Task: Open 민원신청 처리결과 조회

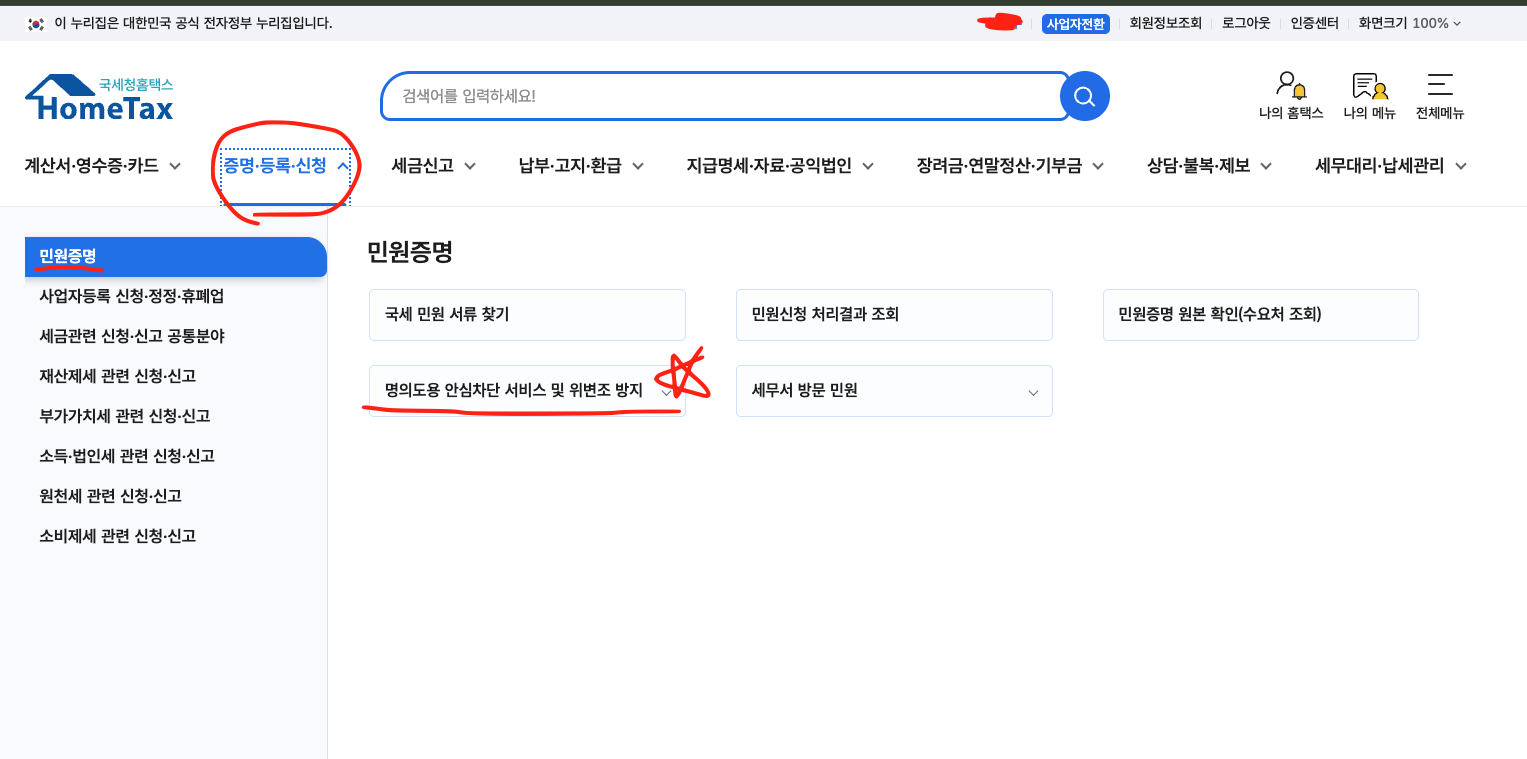Action: (894, 315)
